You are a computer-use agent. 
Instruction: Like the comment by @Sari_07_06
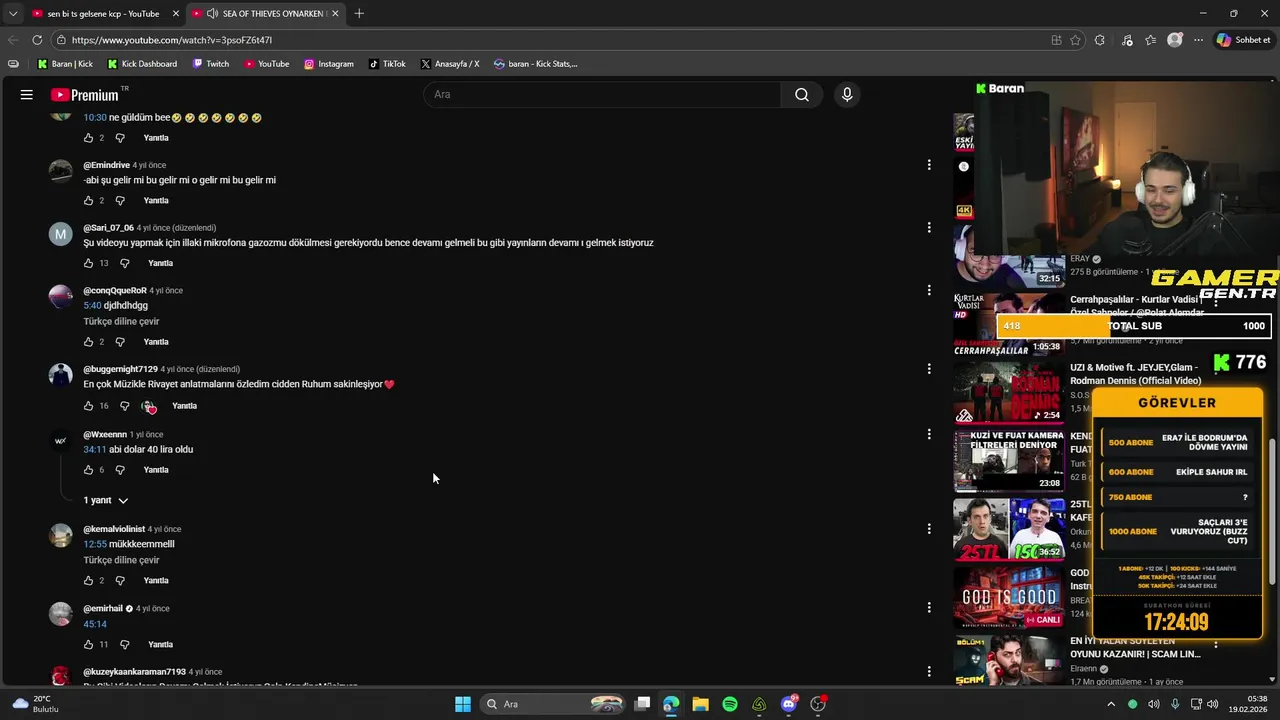pos(88,264)
